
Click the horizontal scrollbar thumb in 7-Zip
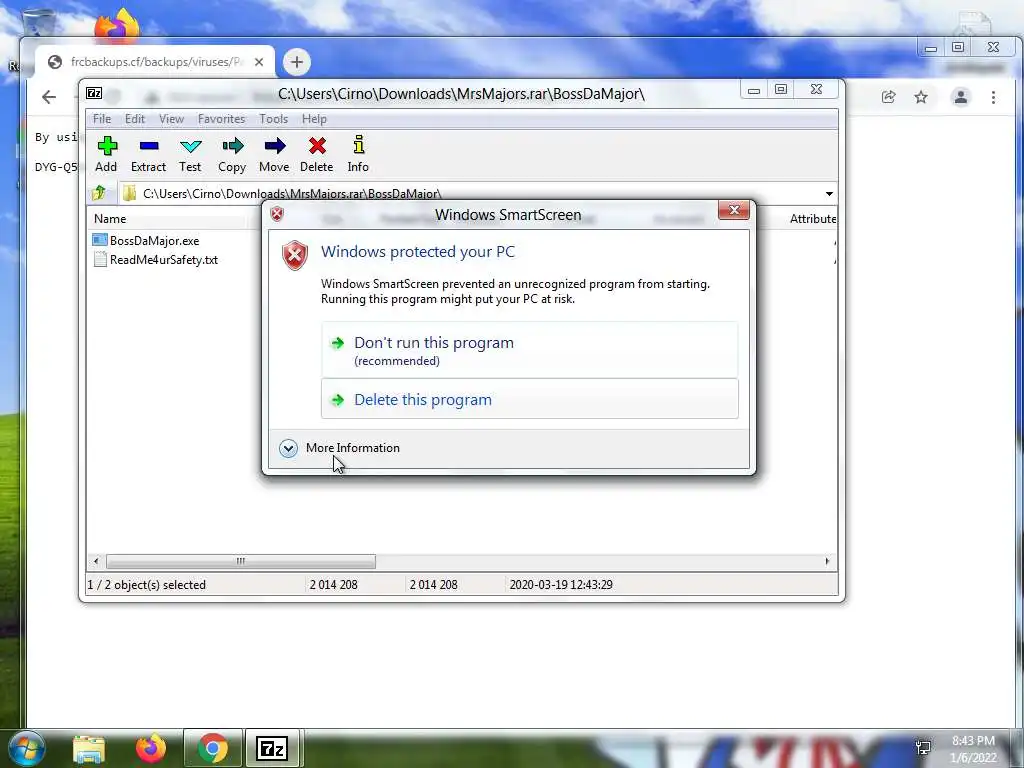click(x=241, y=561)
